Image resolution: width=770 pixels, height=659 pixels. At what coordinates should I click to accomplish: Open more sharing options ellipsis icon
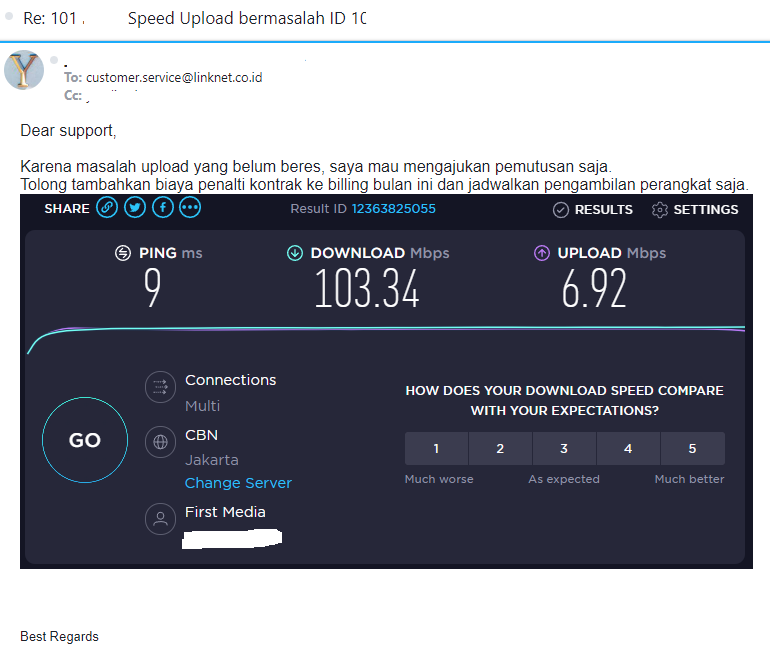tap(190, 208)
